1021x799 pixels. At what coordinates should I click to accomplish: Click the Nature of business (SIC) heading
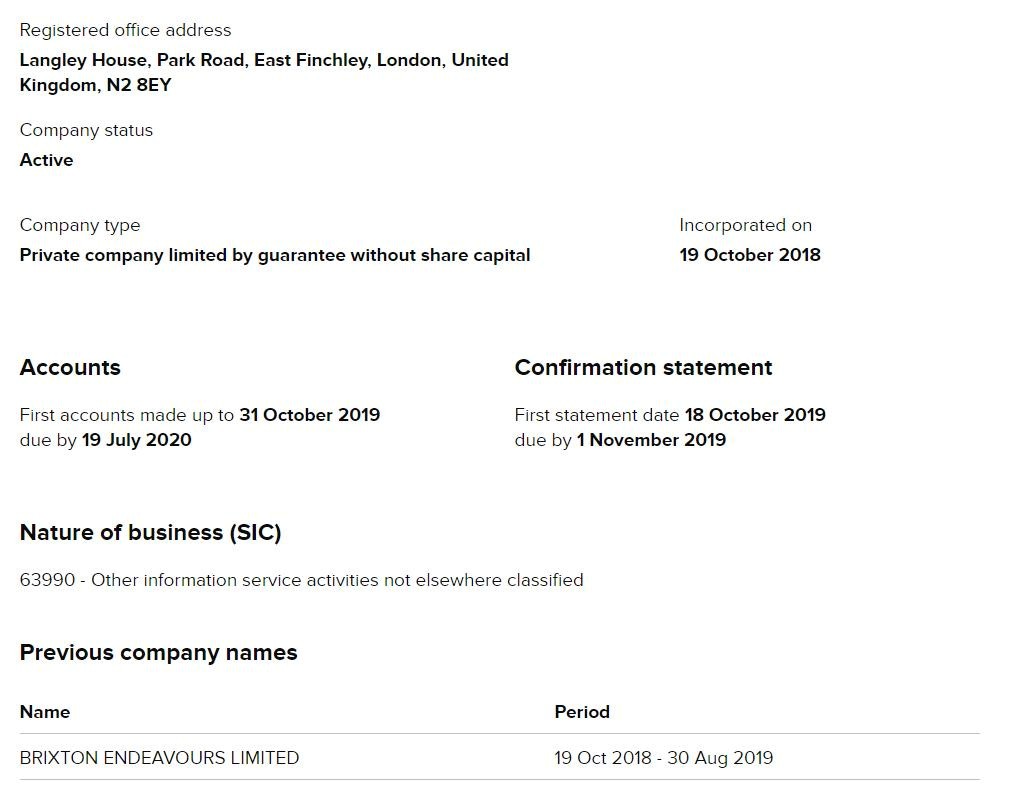[x=150, y=532]
